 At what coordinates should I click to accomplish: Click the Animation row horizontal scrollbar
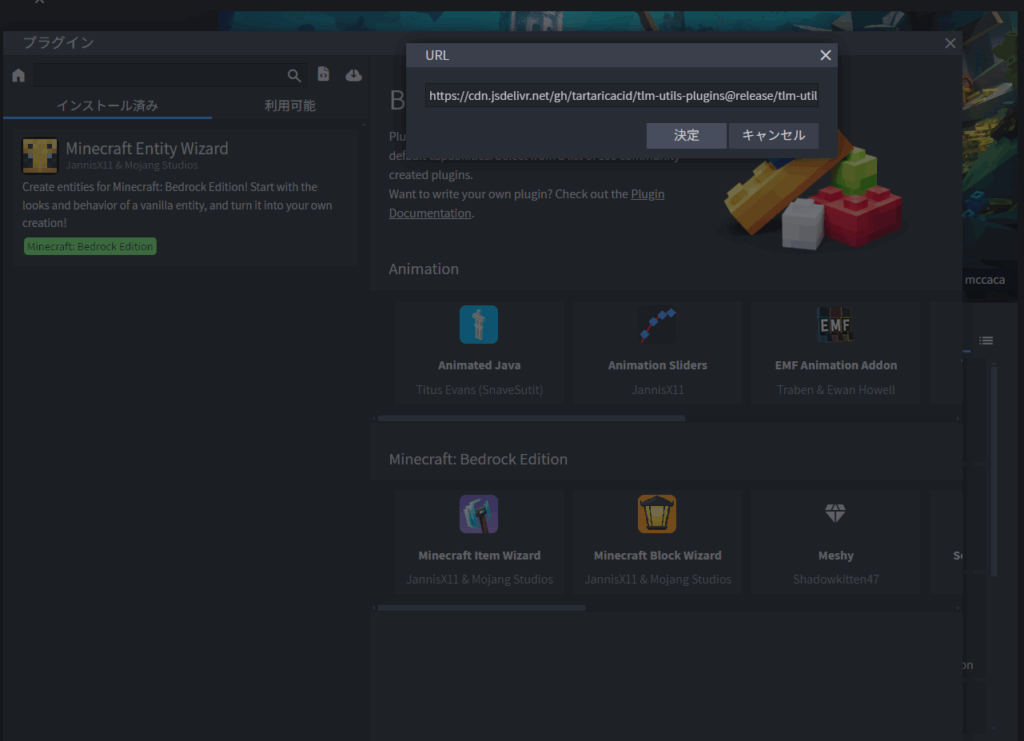coord(531,418)
